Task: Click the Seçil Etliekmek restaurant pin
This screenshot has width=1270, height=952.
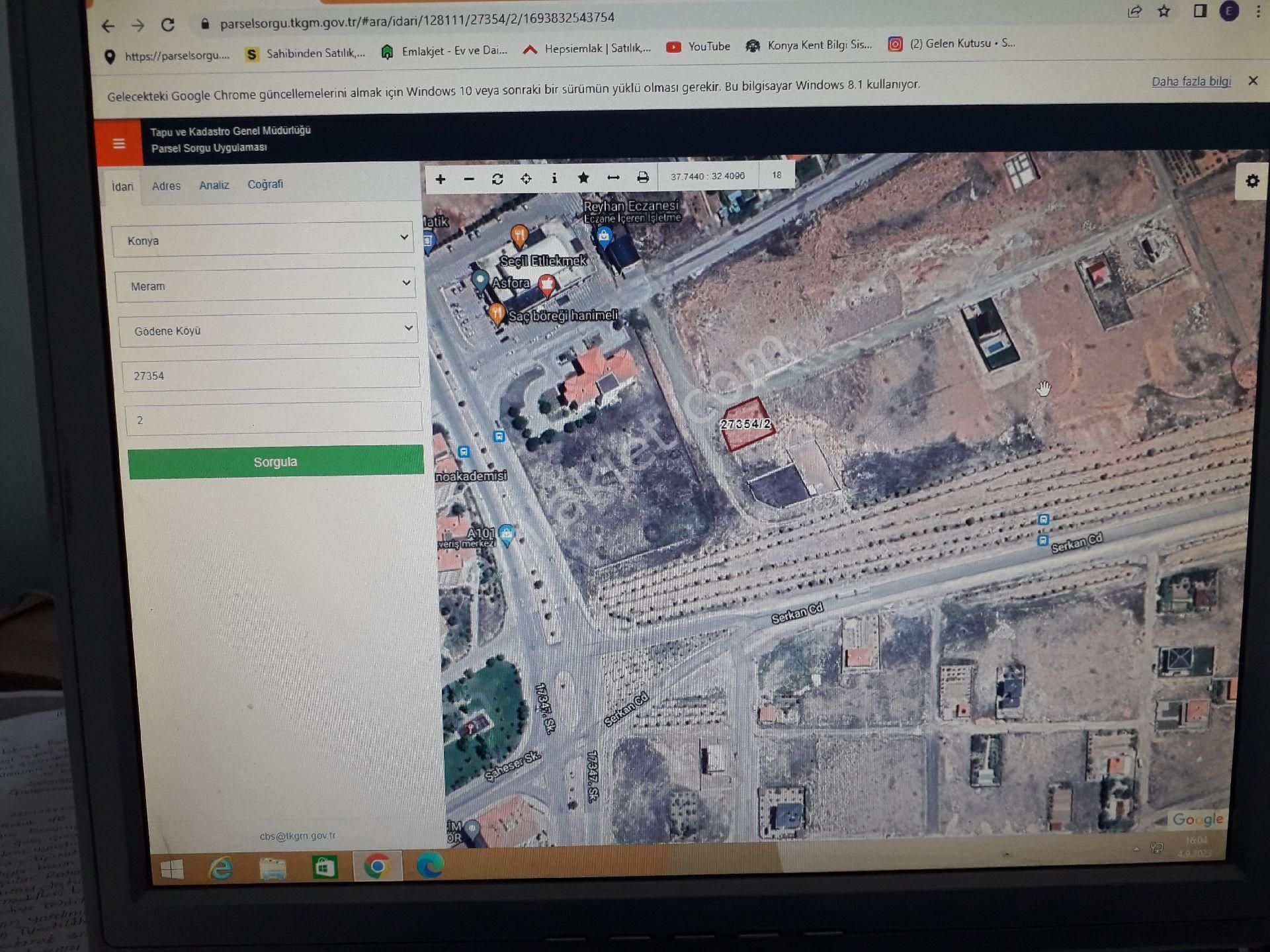Action: tap(520, 236)
